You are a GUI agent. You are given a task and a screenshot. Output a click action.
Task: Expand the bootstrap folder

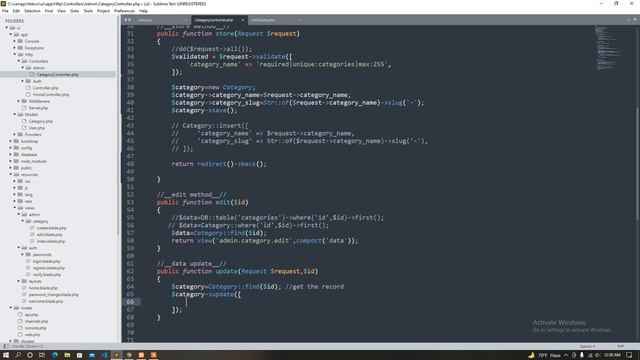11,141
